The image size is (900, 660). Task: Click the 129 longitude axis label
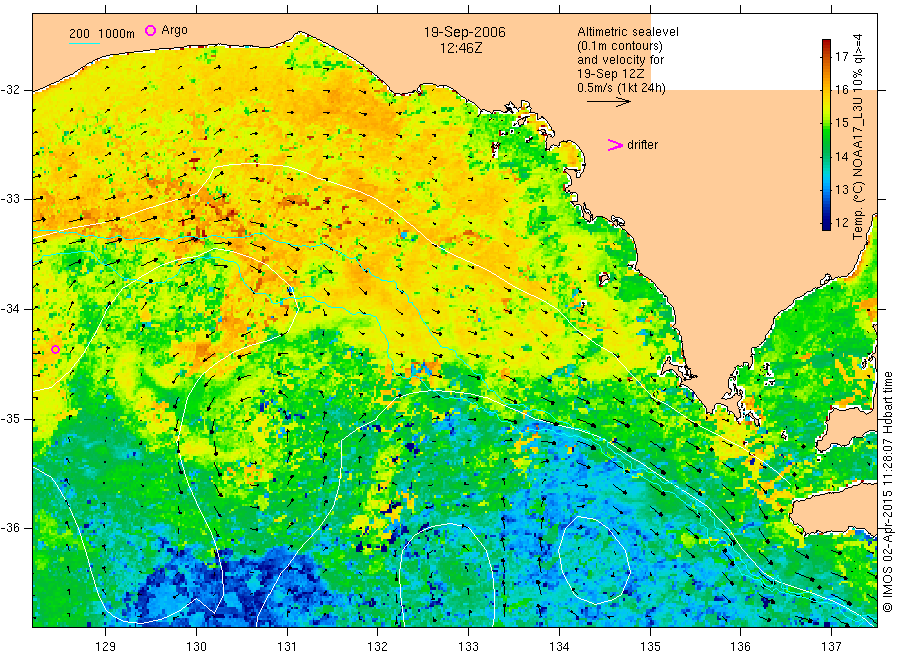(106, 647)
